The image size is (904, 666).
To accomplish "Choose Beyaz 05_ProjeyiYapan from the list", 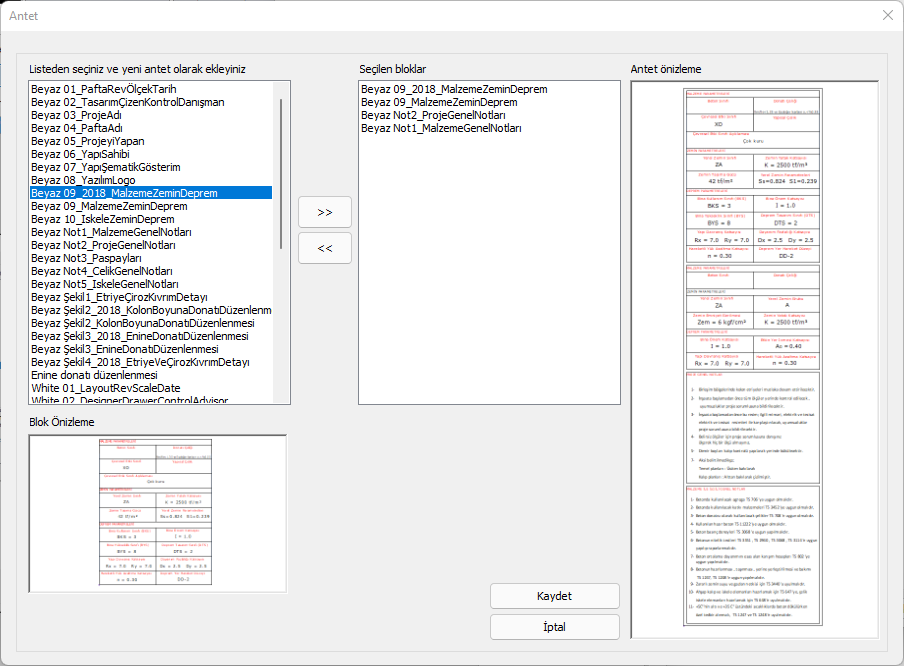I will tap(87, 141).
